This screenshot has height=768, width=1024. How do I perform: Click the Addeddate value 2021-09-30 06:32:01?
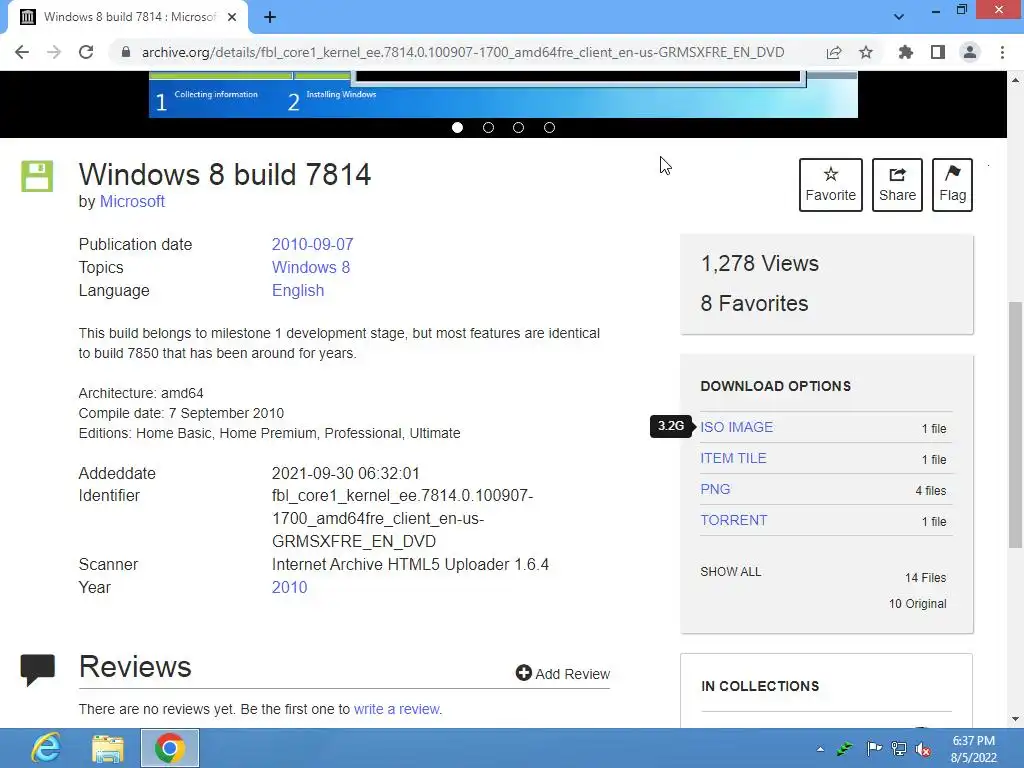tap(345, 473)
